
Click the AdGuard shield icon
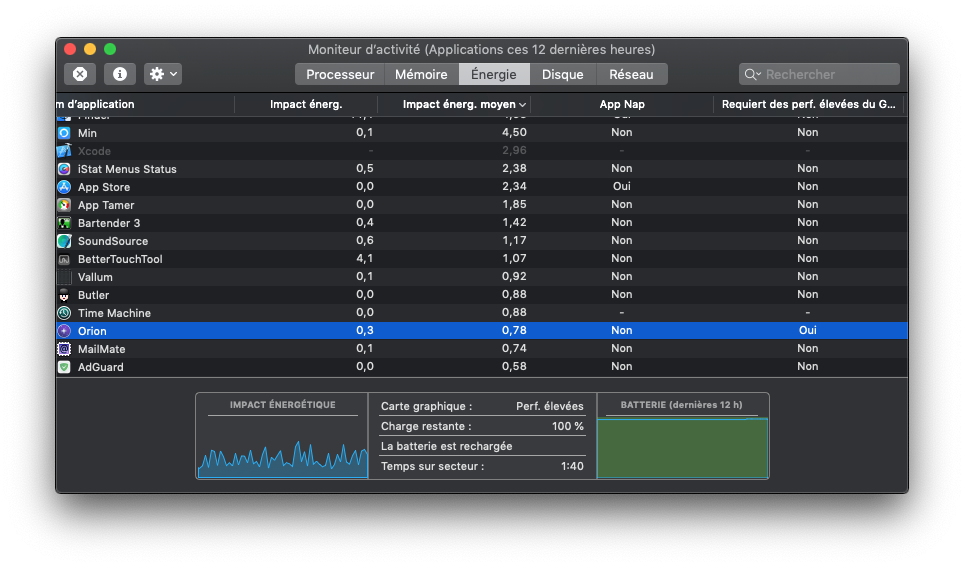(64, 367)
